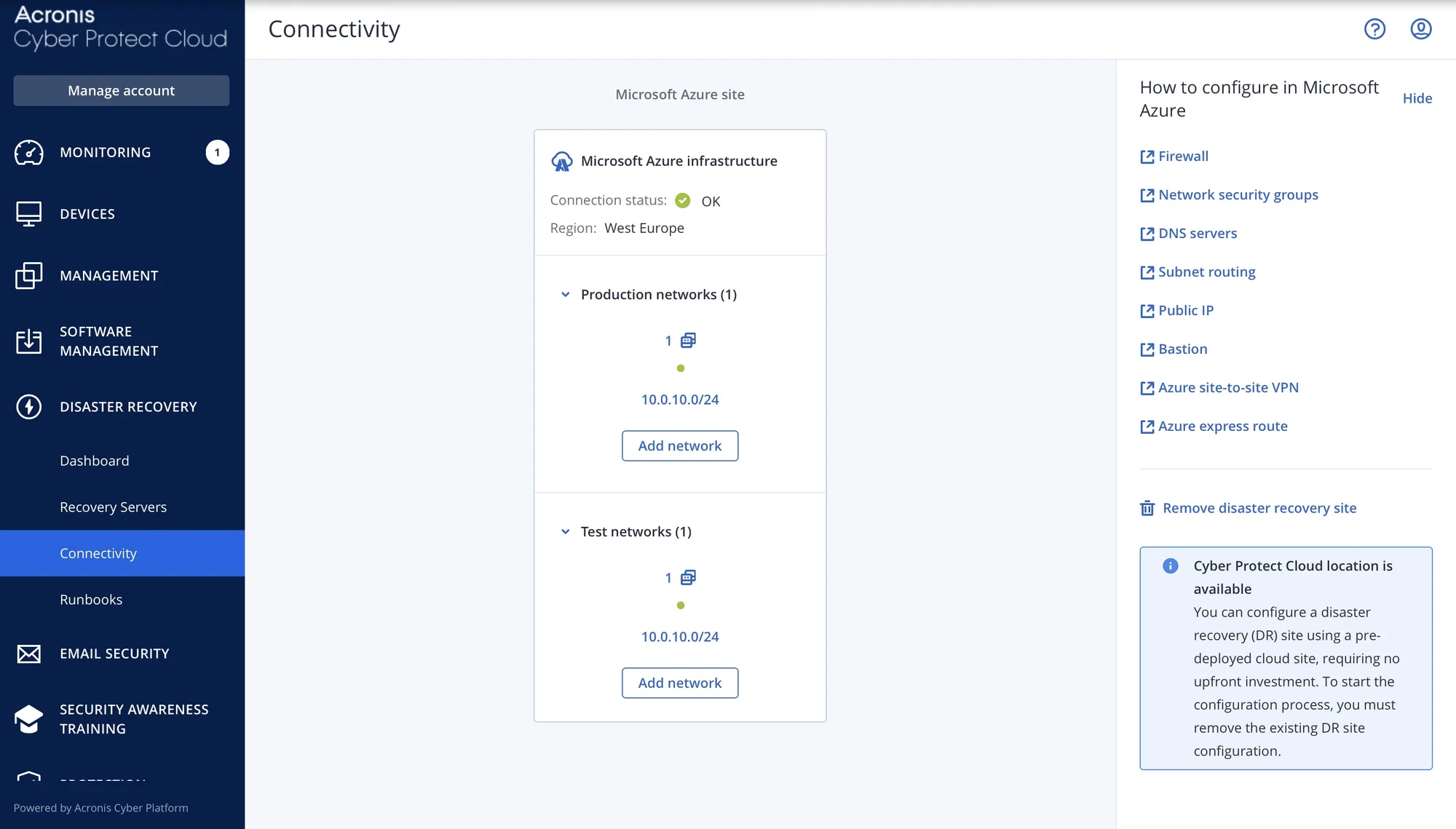Click the production network servers icon
This screenshot has width=1456, height=829.
pos(688,341)
